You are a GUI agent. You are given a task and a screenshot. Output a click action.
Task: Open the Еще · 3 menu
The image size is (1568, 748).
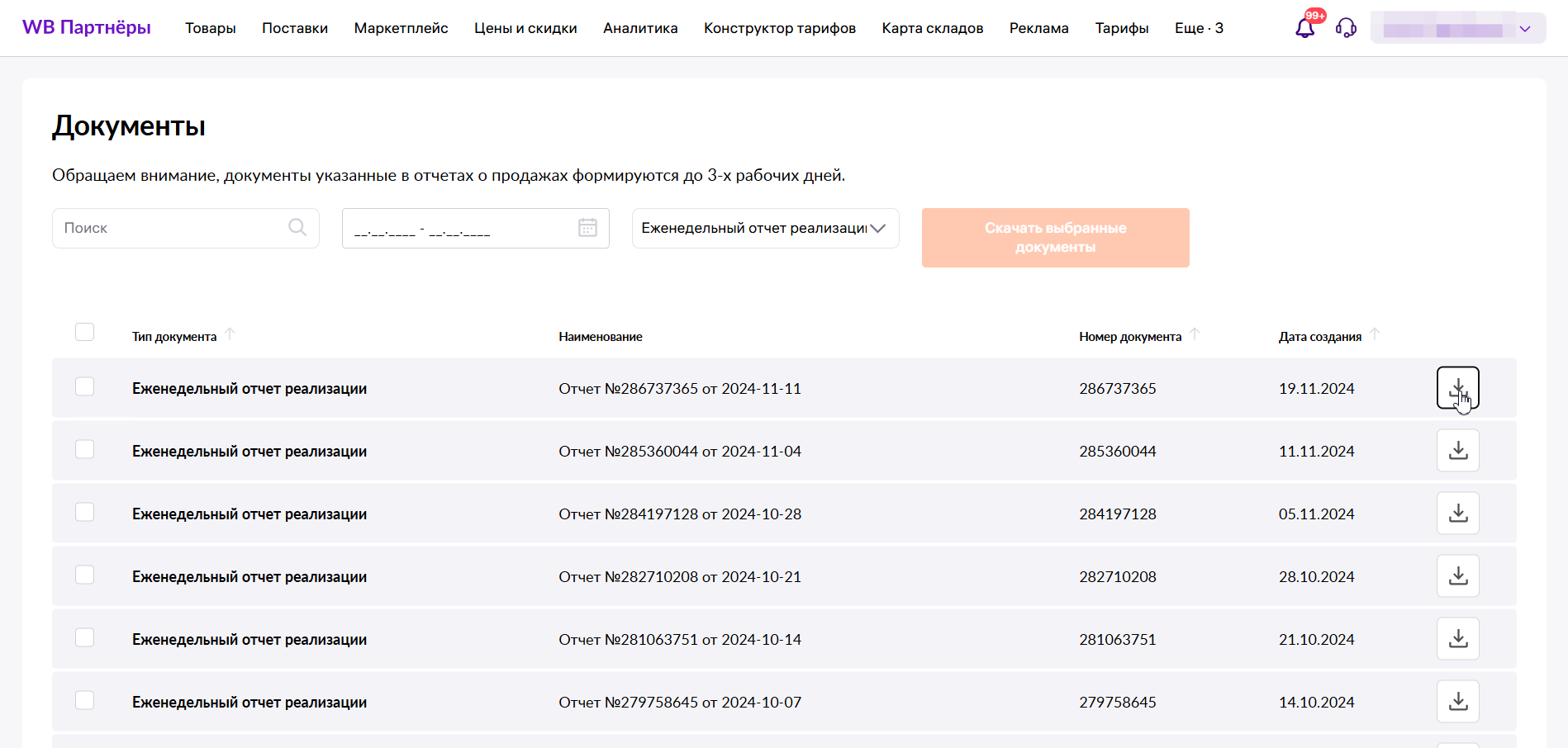1199,28
